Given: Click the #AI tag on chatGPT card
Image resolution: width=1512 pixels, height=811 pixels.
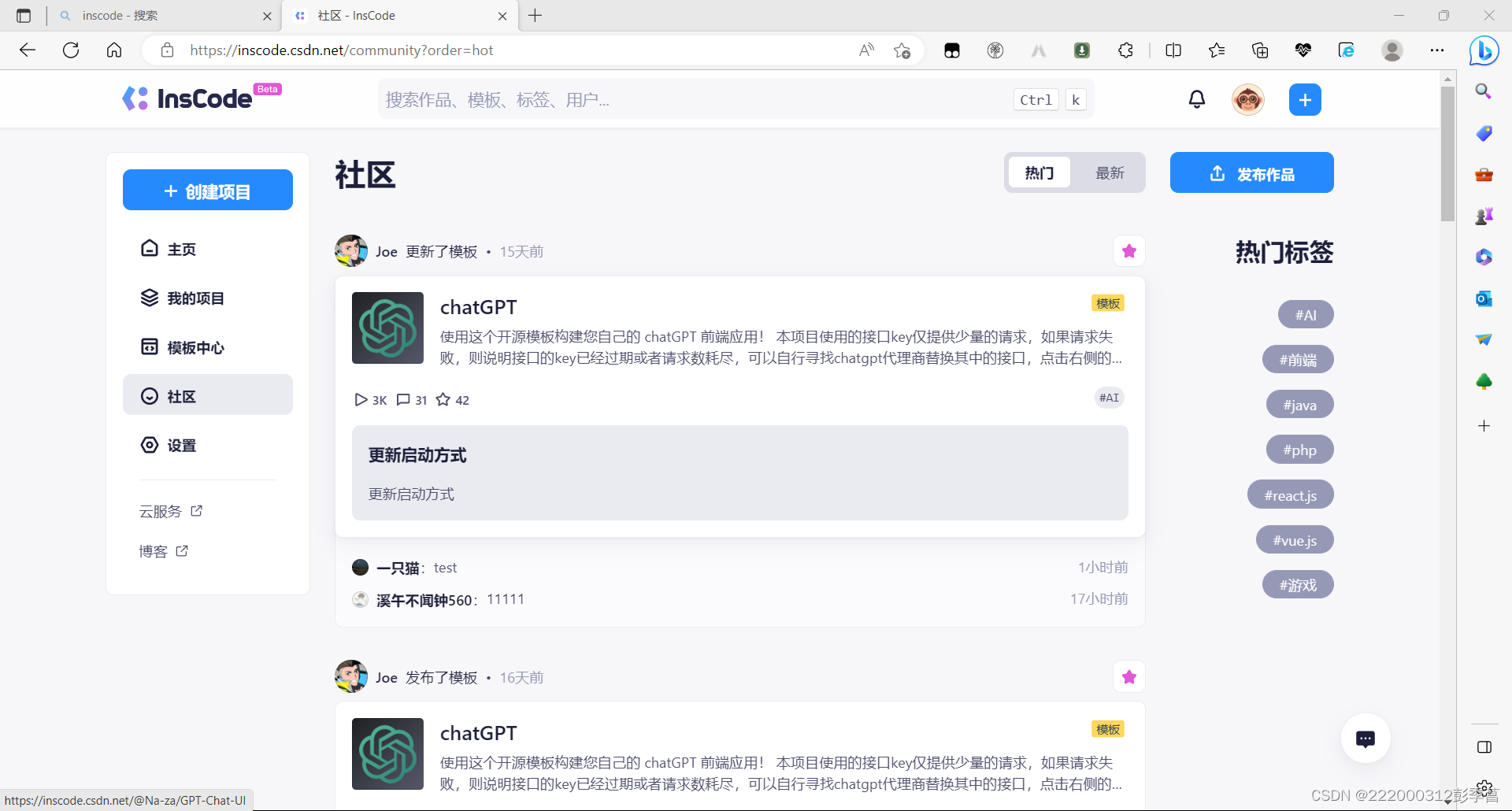Looking at the screenshot, I should click(1109, 398).
